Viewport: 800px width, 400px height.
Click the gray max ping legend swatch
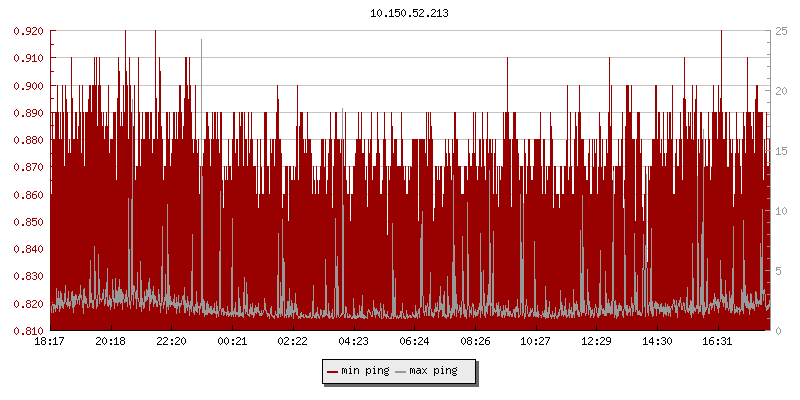(401, 372)
